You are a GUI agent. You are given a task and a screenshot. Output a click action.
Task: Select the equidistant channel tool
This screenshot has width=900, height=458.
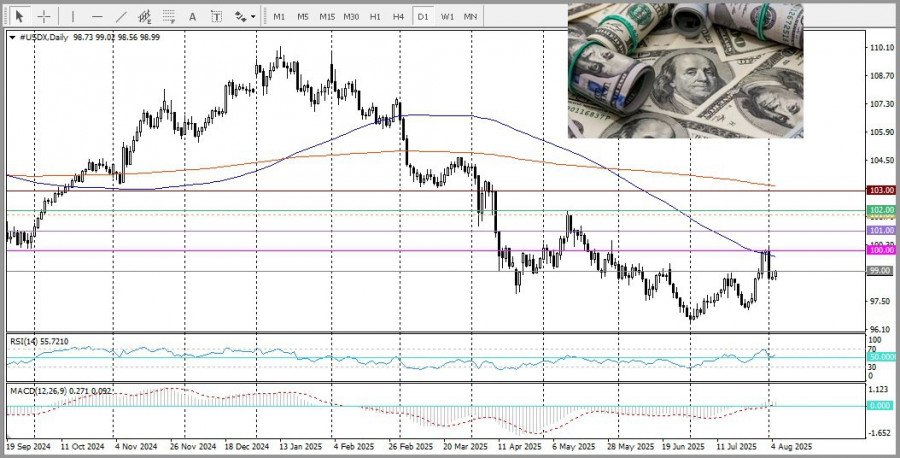144,17
